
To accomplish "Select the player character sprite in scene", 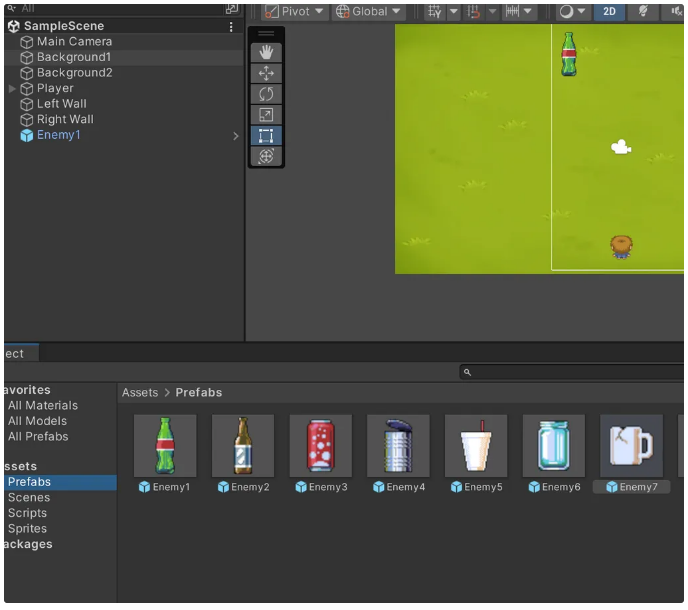I will click(621, 247).
